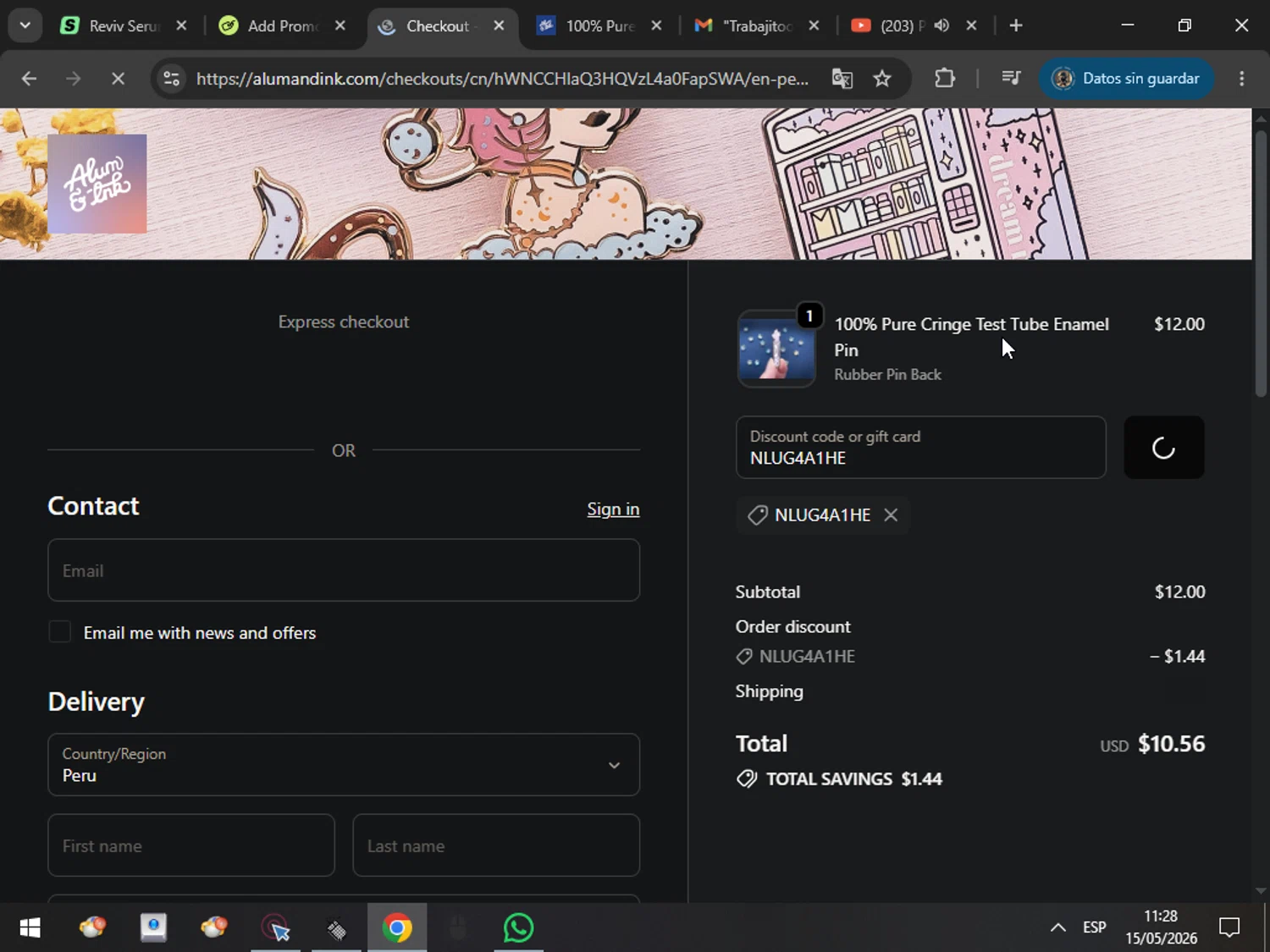The height and width of the screenshot is (952, 1270).
Task: Close the Gmail Trabajito tab
Action: 814,25
